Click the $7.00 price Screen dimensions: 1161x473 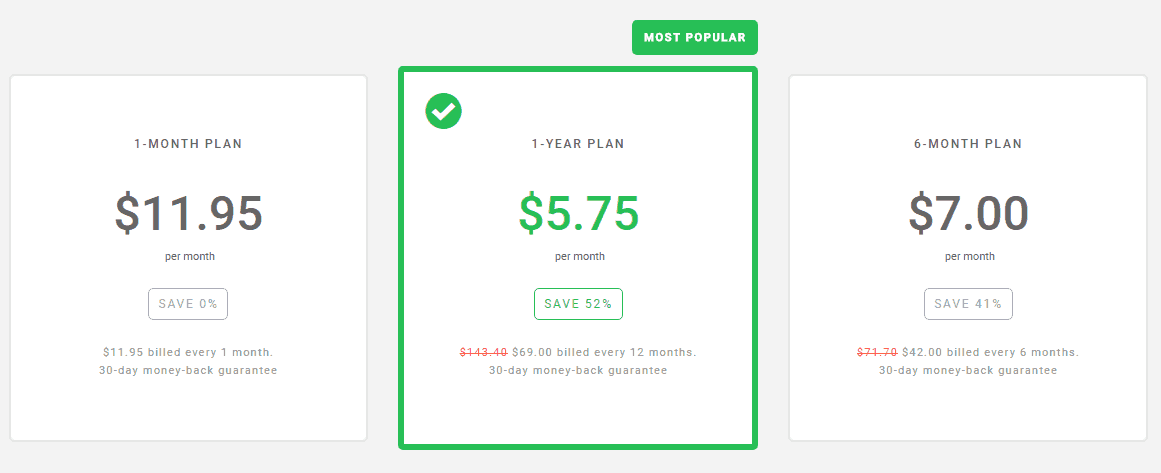(x=968, y=212)
